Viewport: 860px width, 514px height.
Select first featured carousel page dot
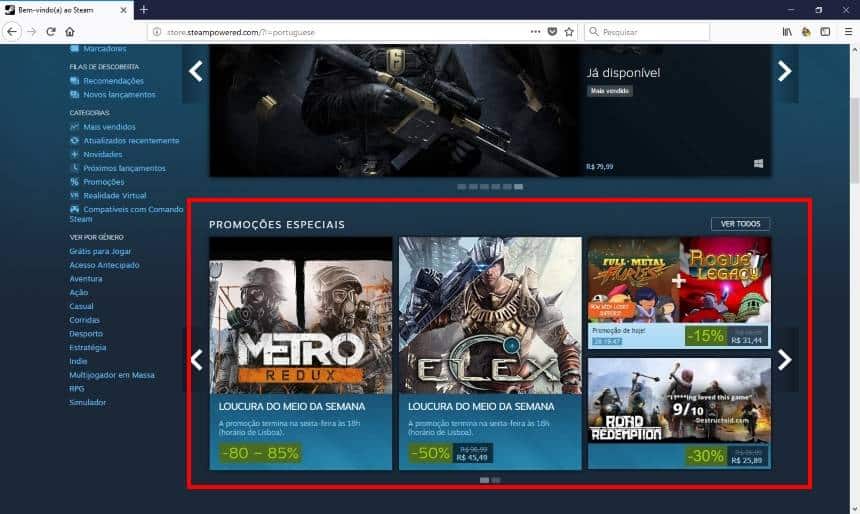pyautogui.click(x=462, y=187)
